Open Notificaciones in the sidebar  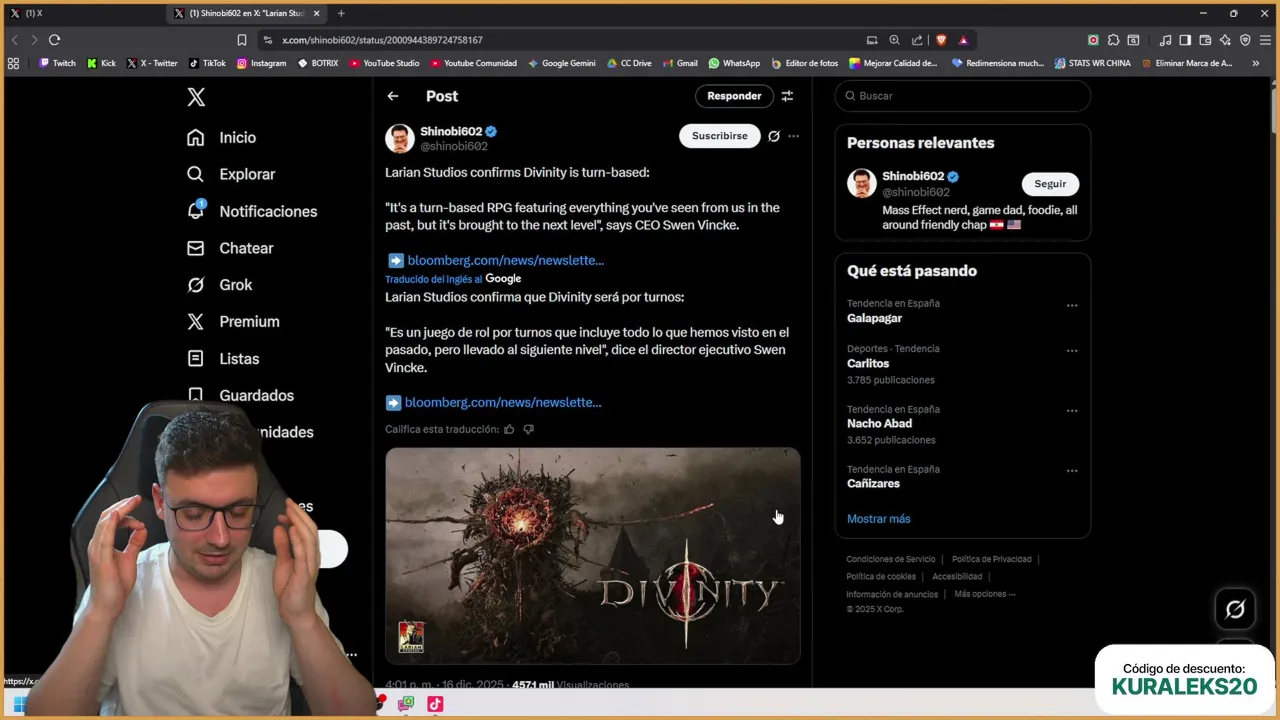pyautogui.click(x=252, y=211)
